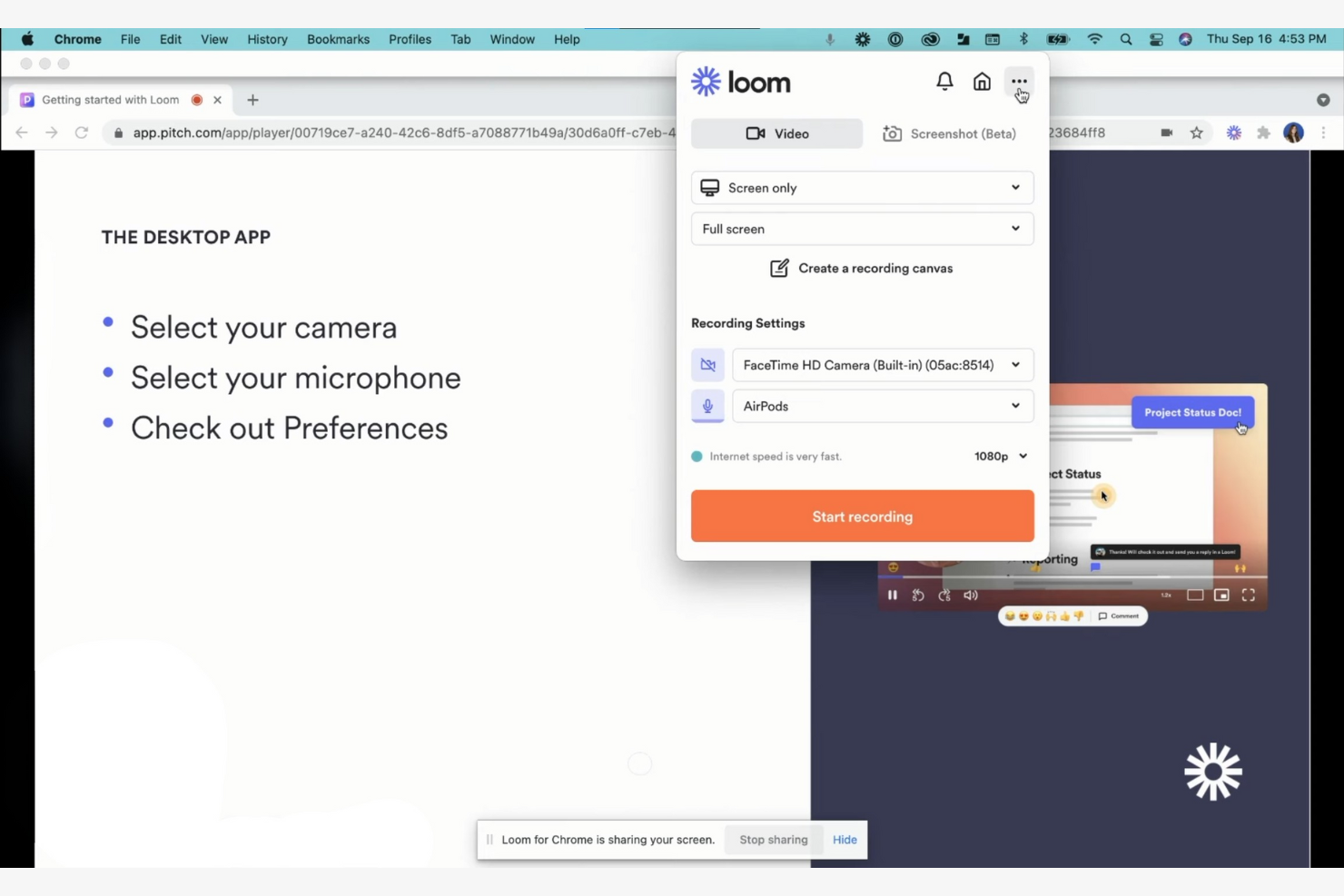Screen dimensions: 1344x896
Task: Click site lock icon in address bar
Action: coord(118,133)
